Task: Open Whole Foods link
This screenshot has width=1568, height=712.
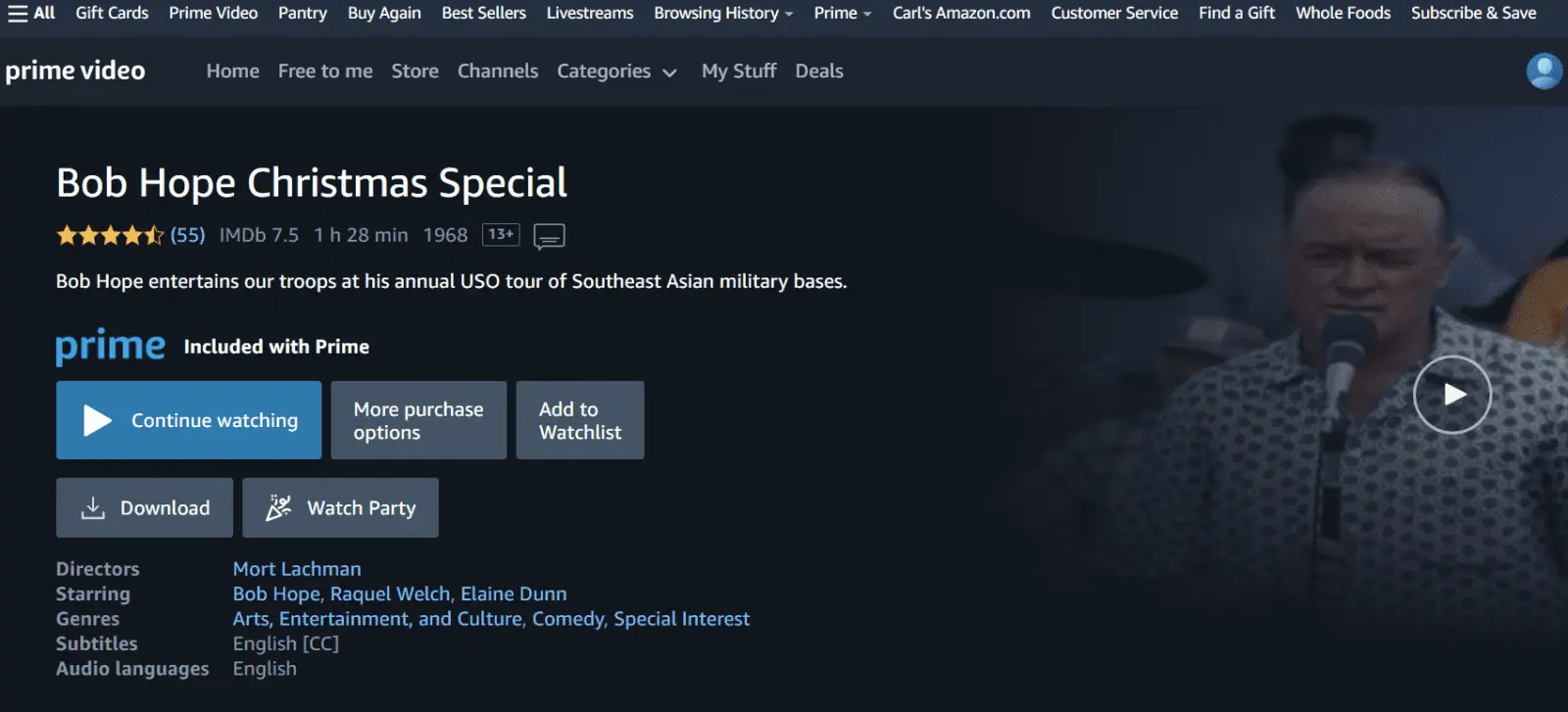Action: pos(1343,13)
